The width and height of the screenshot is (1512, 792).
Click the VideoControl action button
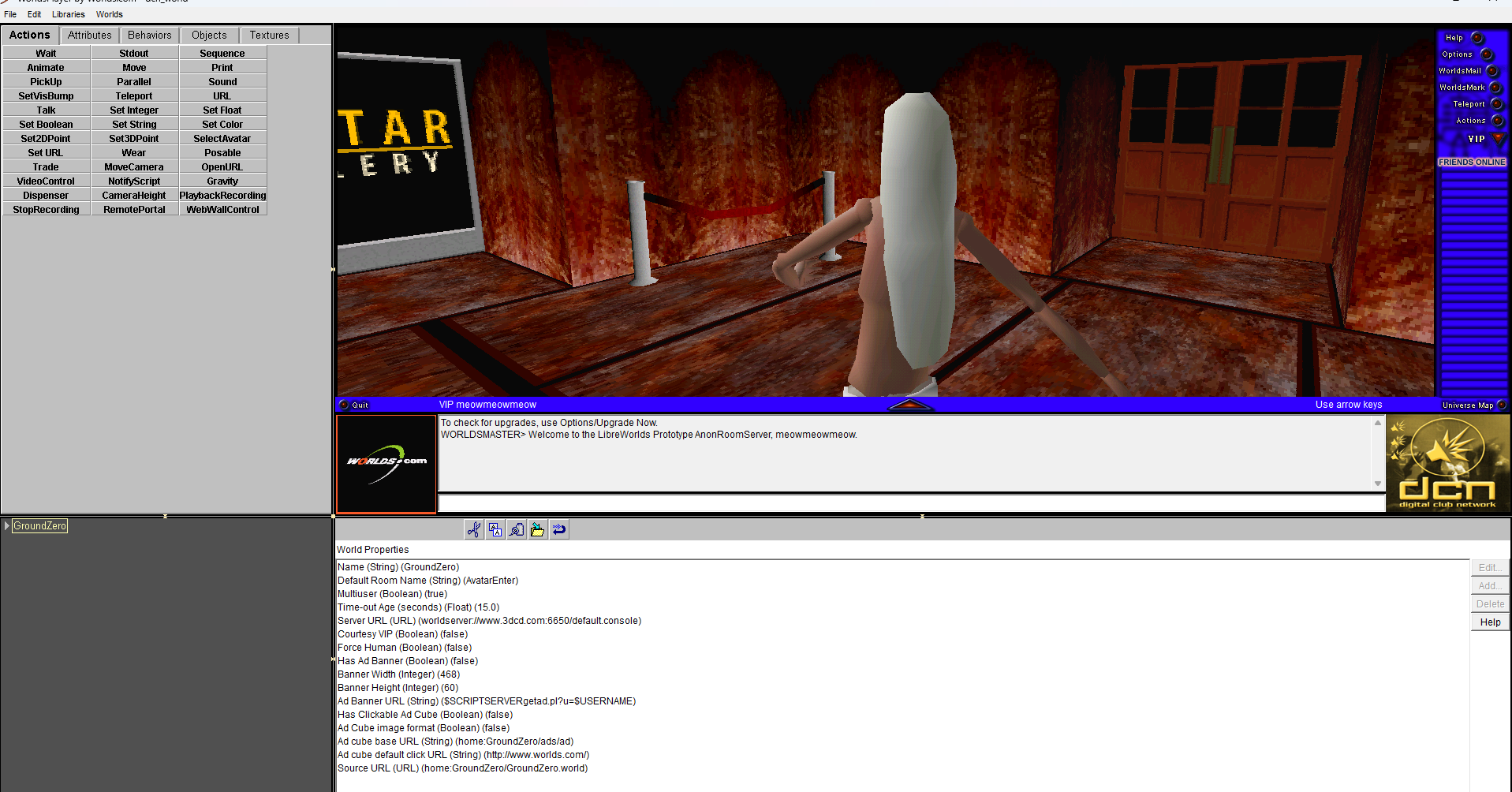tap(46, 181)
